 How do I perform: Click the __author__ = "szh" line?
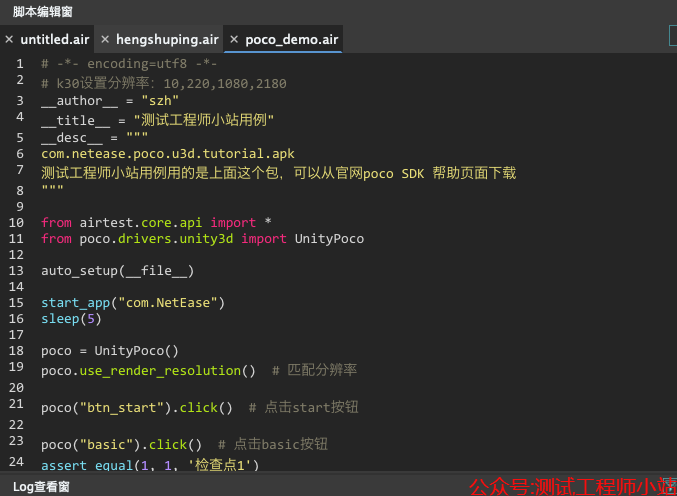tap(110, 101)
